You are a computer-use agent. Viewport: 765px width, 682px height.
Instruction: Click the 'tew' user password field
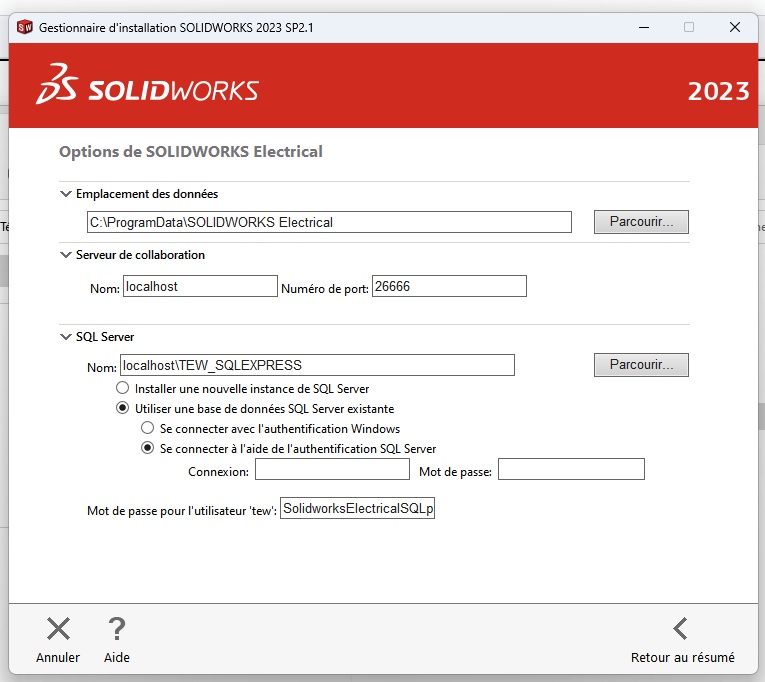click(357, 508)
